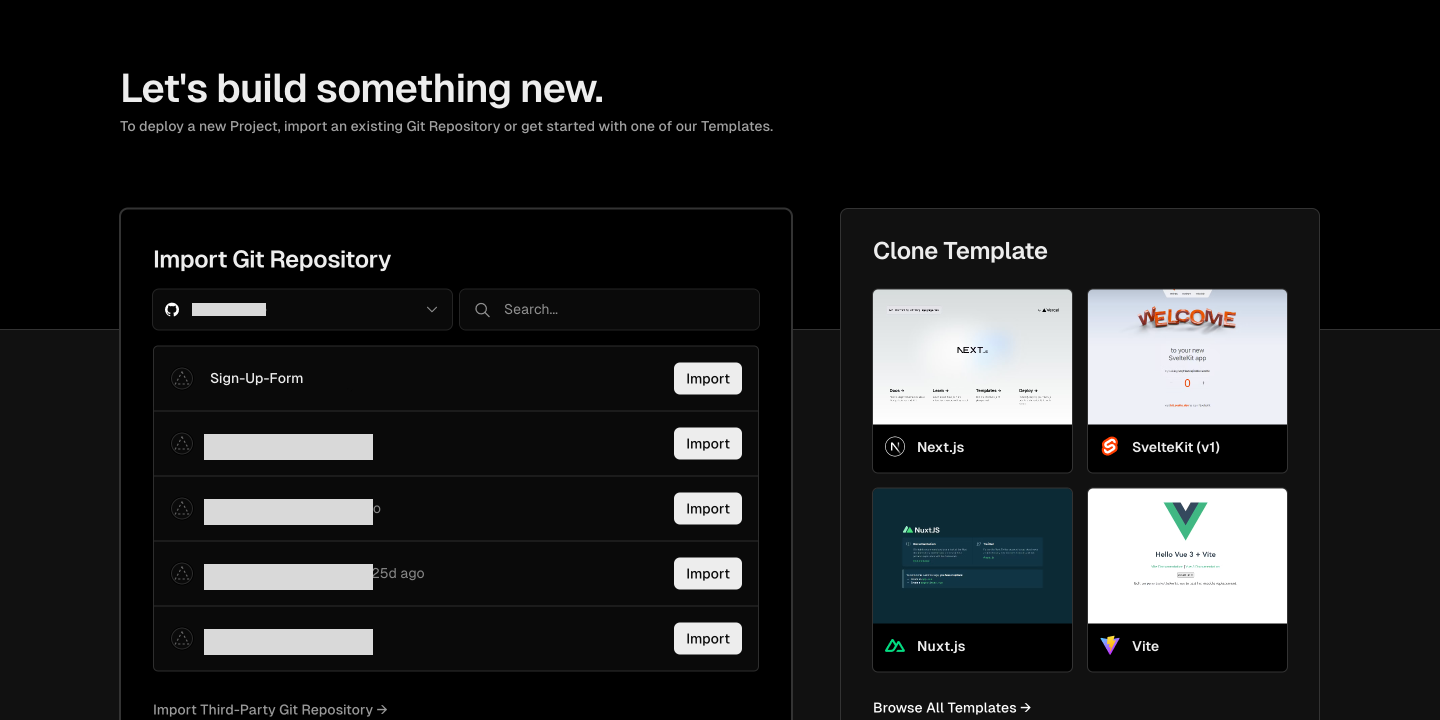Open Browse All Templates link
The width and height of the screenshot is (1440, 720).
[x=952, y=708]
